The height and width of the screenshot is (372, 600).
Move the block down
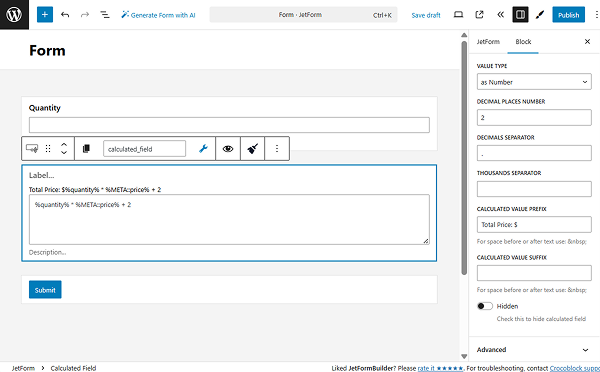[x=64, y=152]
